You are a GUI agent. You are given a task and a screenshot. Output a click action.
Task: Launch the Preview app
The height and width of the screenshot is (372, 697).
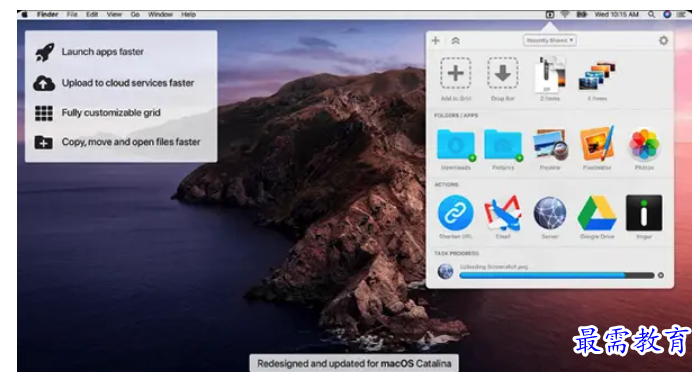550,144
